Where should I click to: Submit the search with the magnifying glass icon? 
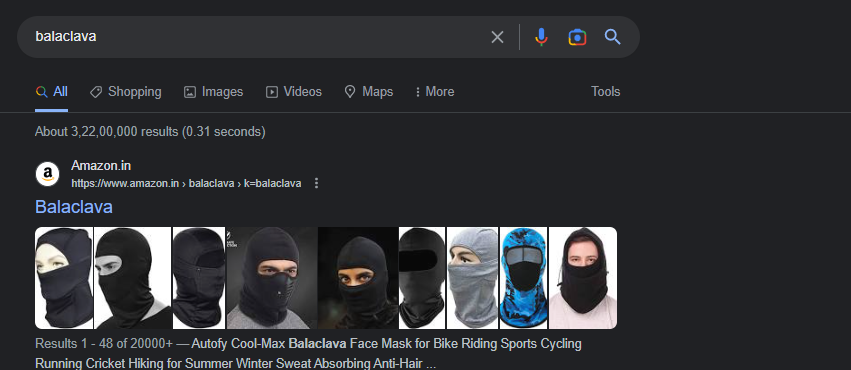(612, 37)
